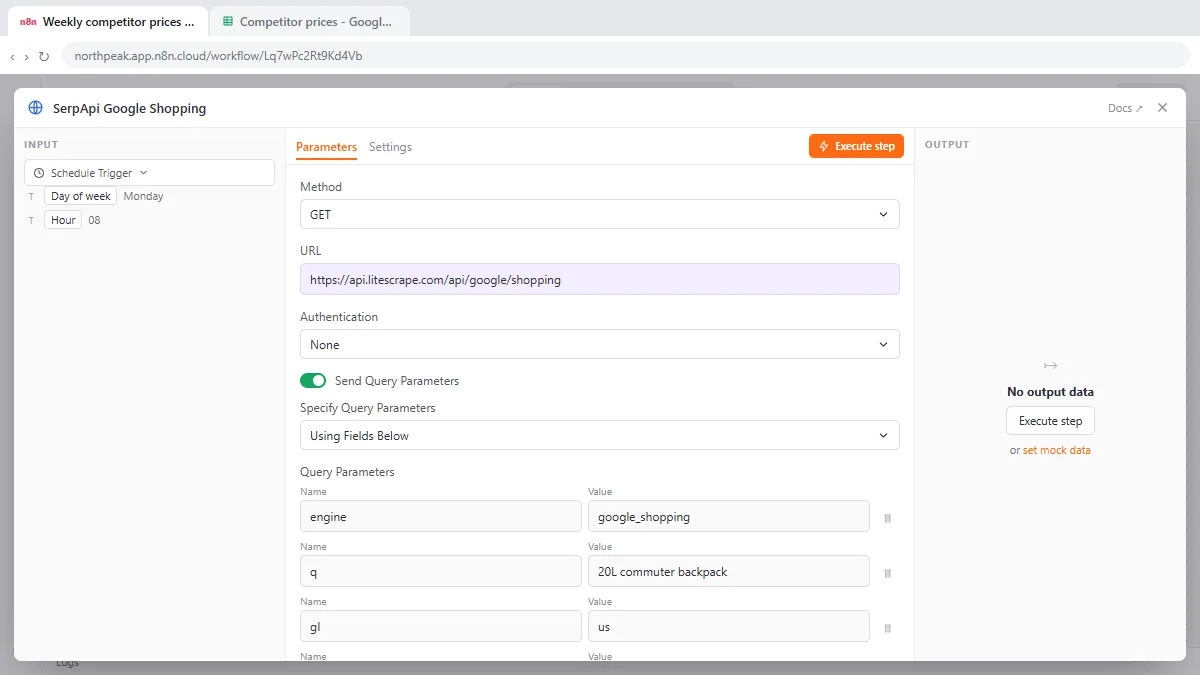Select the Parameters tab
The width and height of the screenshot is (1200, 675).
pos(326,147)
